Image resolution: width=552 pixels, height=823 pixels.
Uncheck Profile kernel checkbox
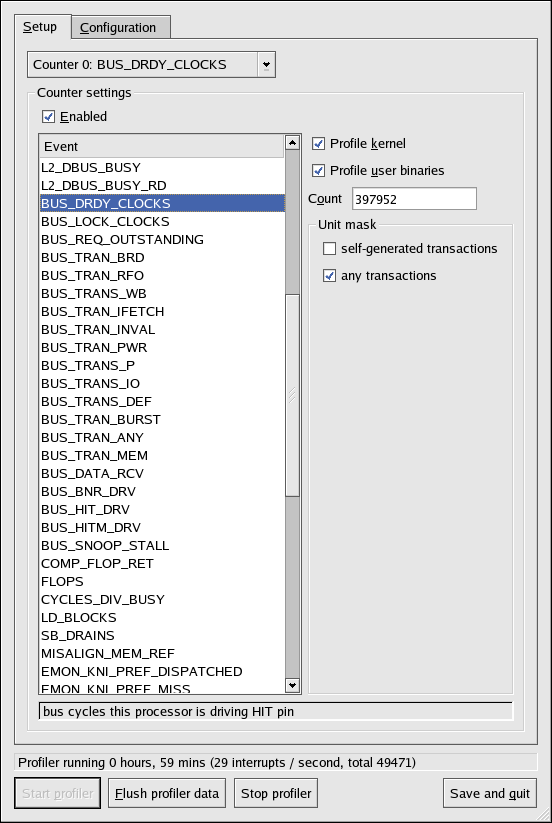point(319,144)
